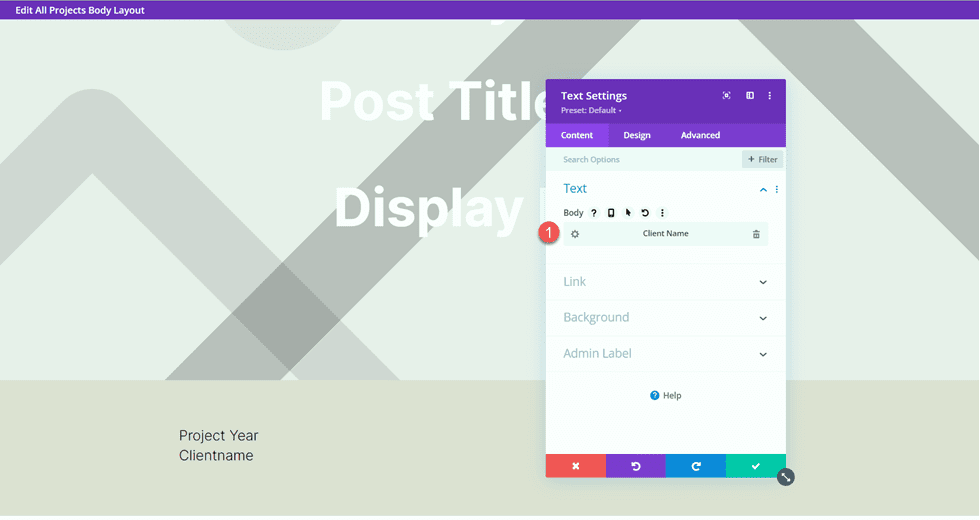Click the Search Options field
This screenshot has height=520, width=980.
click(644, 159)
